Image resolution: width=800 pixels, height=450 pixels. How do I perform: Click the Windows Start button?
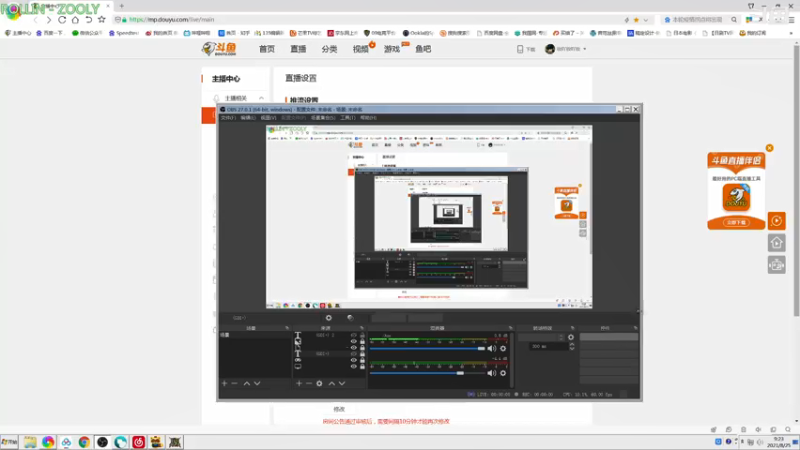click(x=9, y=442)
